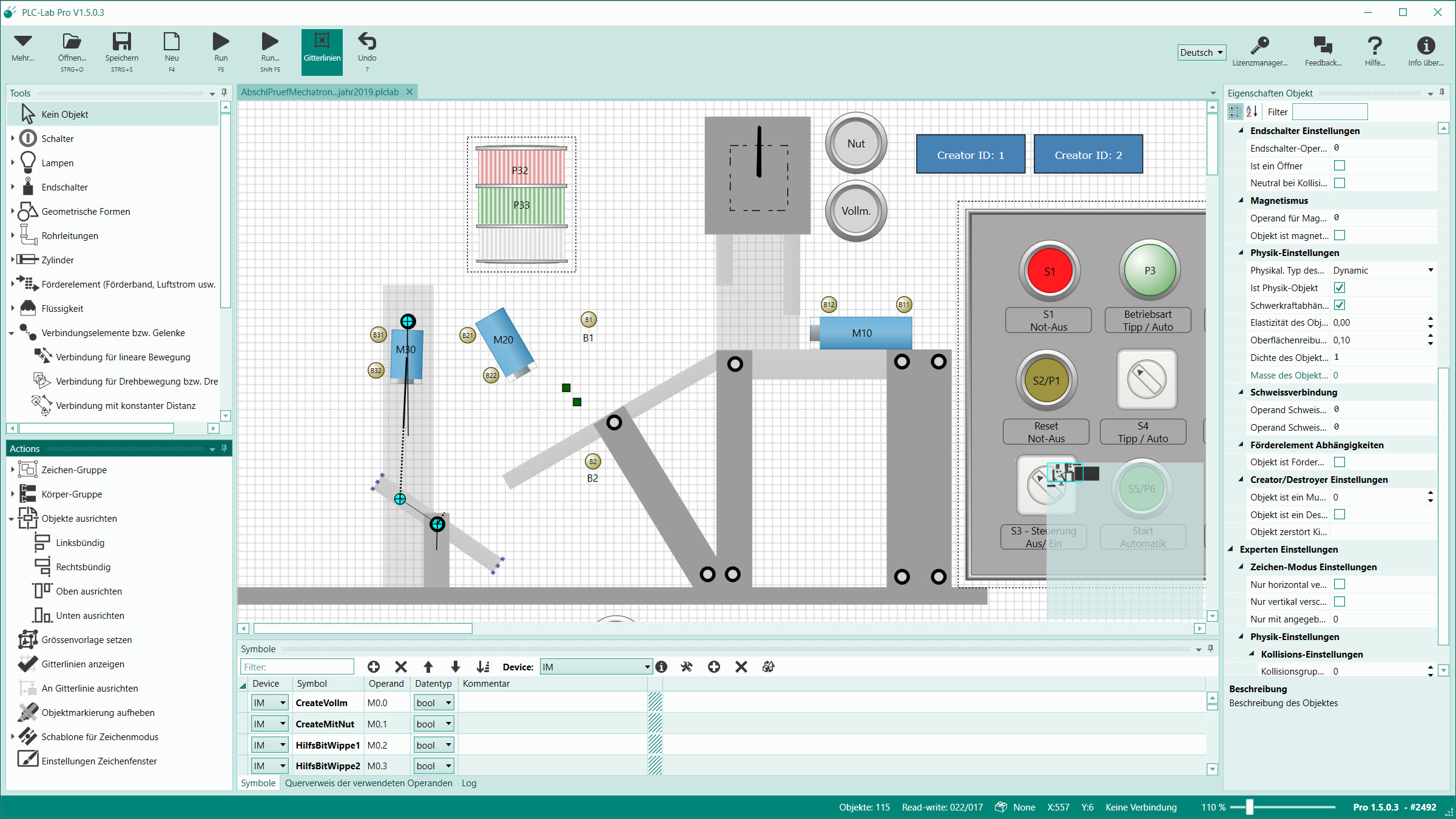The width and height of the screenshot is (1456, 819).
Task: Open the Physikal. Typ Dynamic dropdown
Action: tap(1383, 271)
